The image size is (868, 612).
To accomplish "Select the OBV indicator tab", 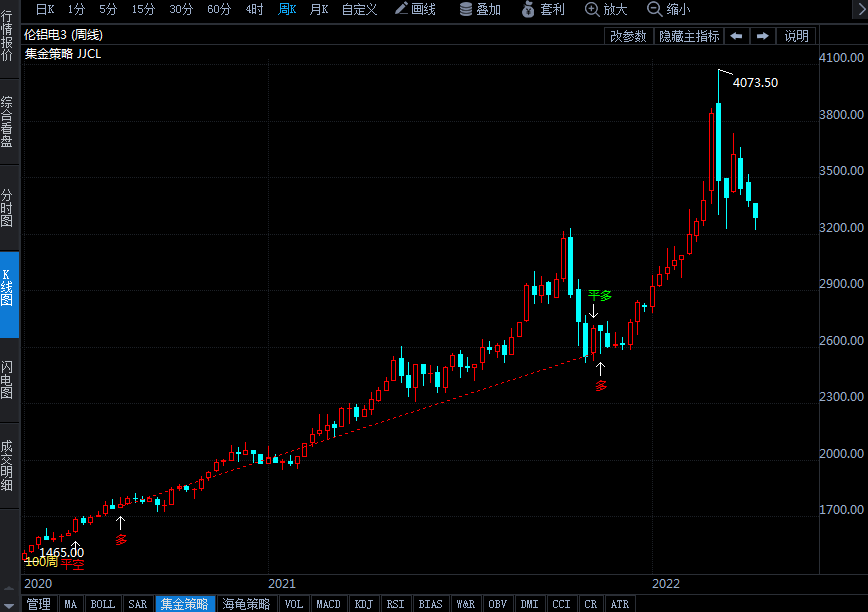I will click(x=498, y=604).
